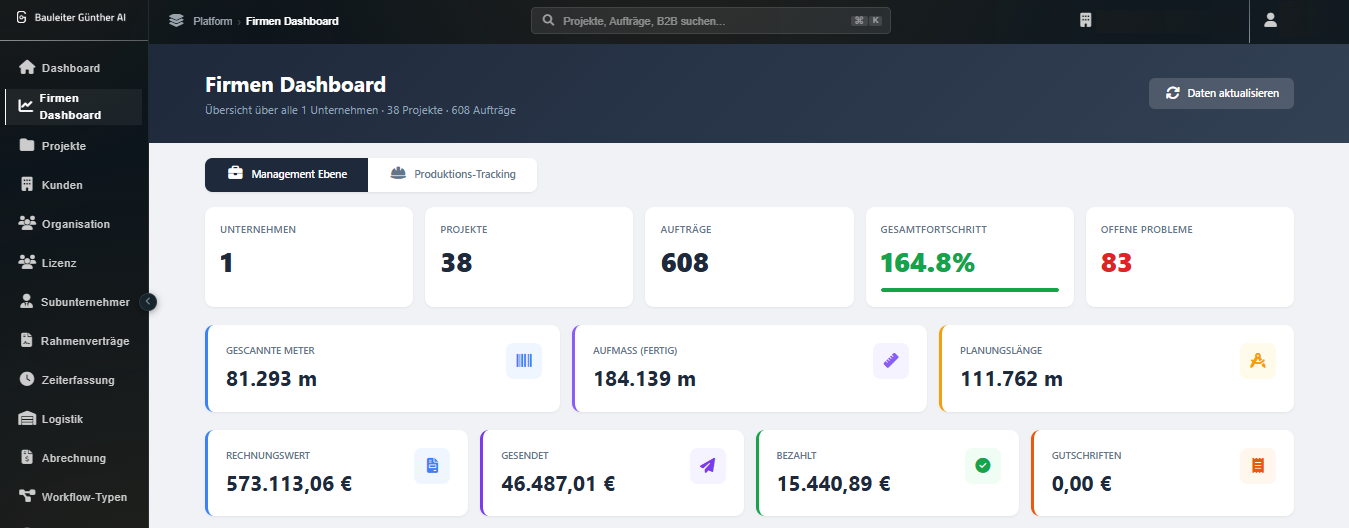
Task: Click the ⌘ K shortcut badge
Action: click(x=866, y=20)
